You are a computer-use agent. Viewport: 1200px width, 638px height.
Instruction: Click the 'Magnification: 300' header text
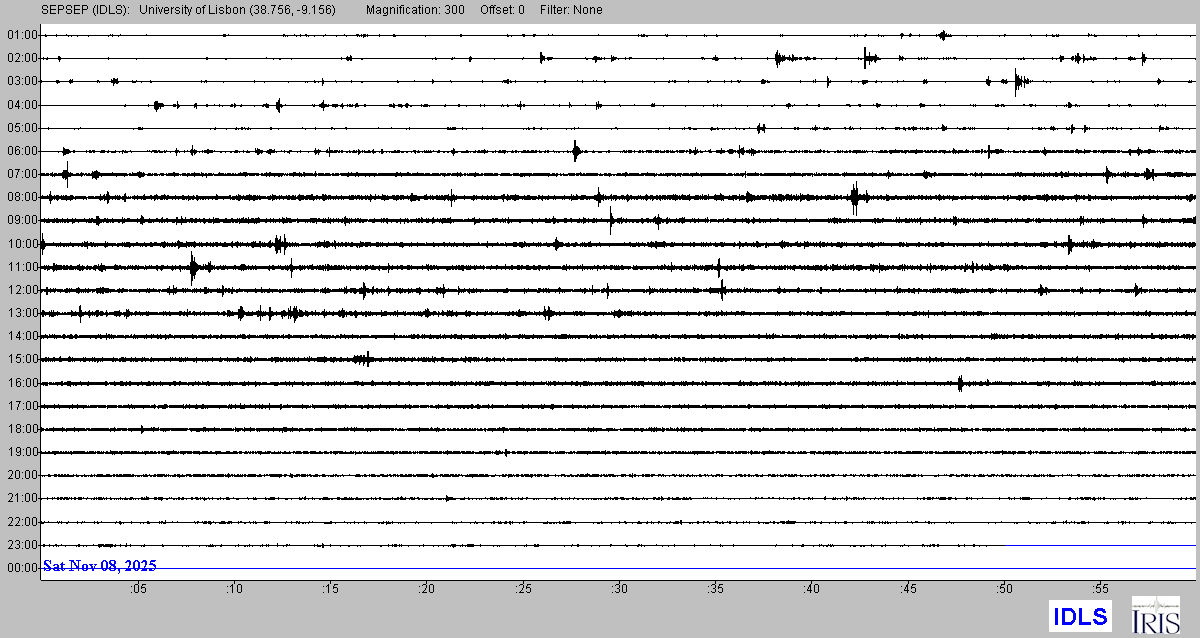click(x=416, y=10)
